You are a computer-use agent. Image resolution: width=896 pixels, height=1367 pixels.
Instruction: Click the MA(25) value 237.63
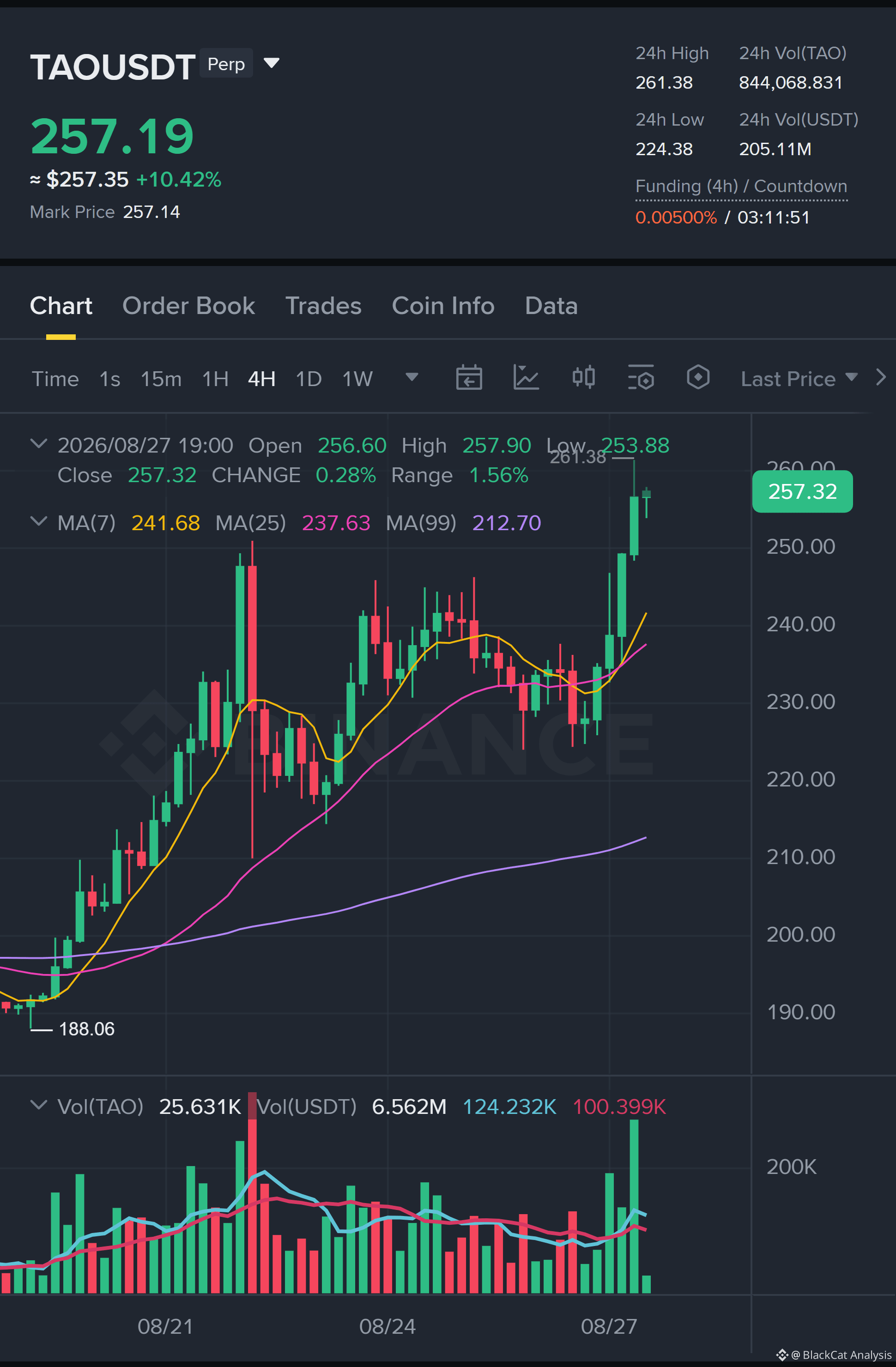(x=336, y=523)
